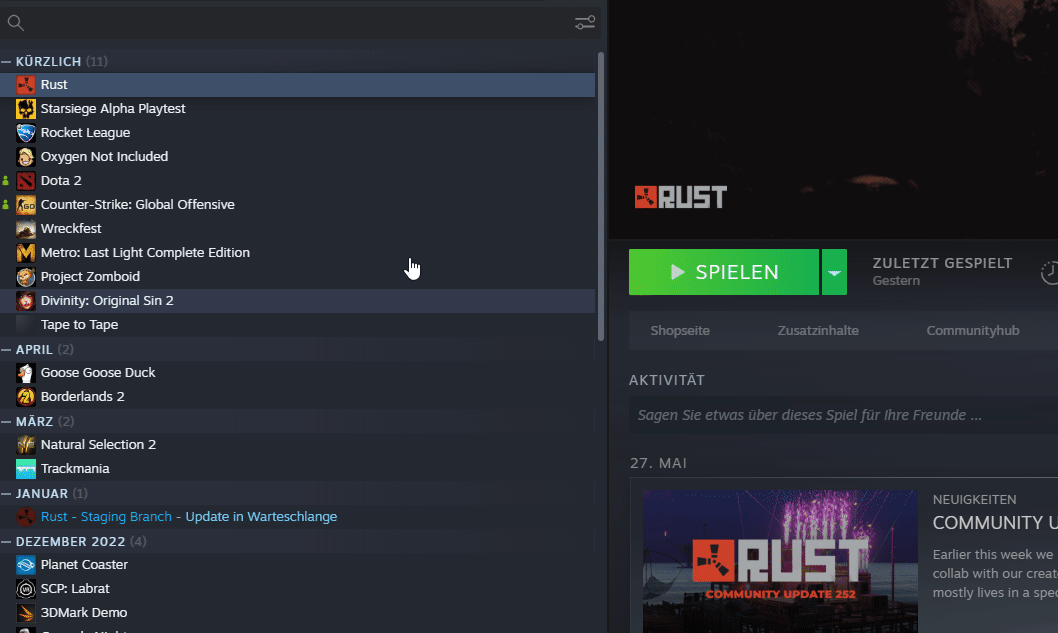Select Goose Goose Duck
This screenshot has height=633, width=1058.
click(x=298, y=373)
